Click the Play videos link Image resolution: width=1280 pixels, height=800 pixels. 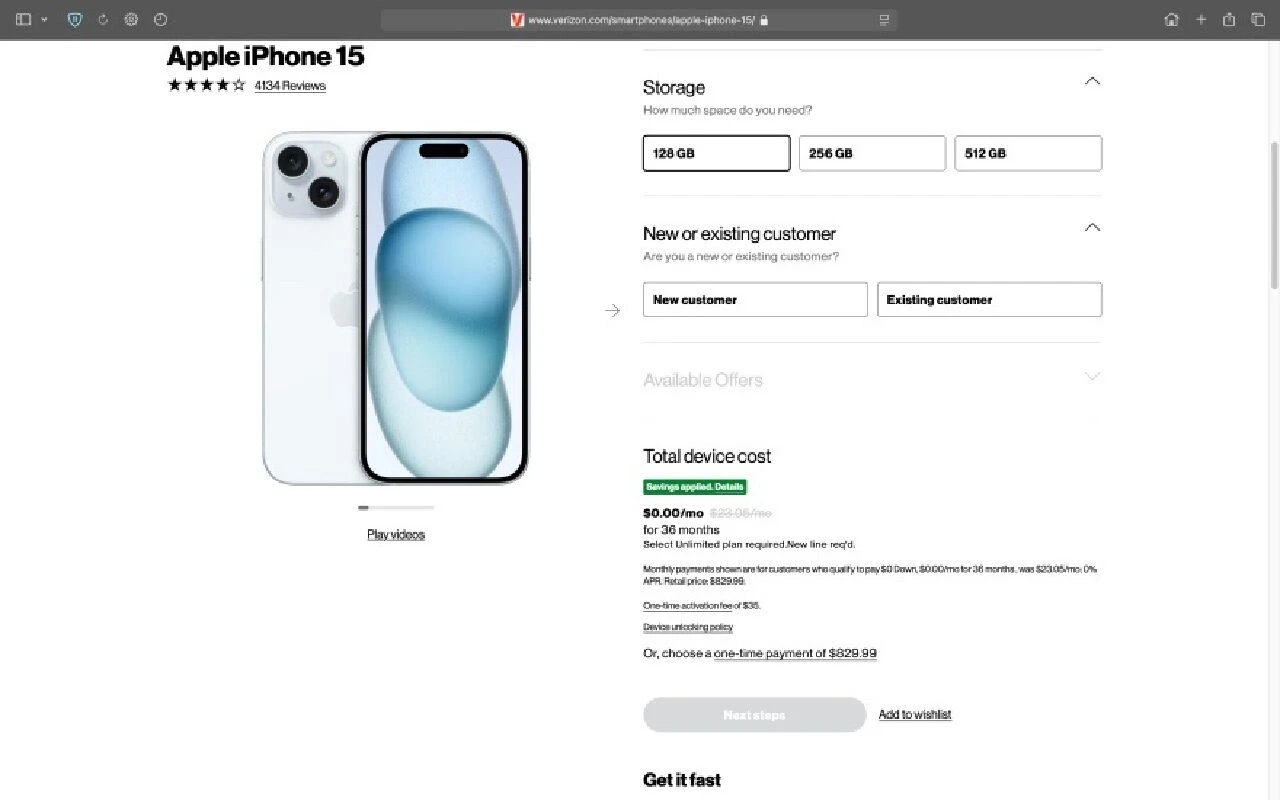tap(396, 534)
